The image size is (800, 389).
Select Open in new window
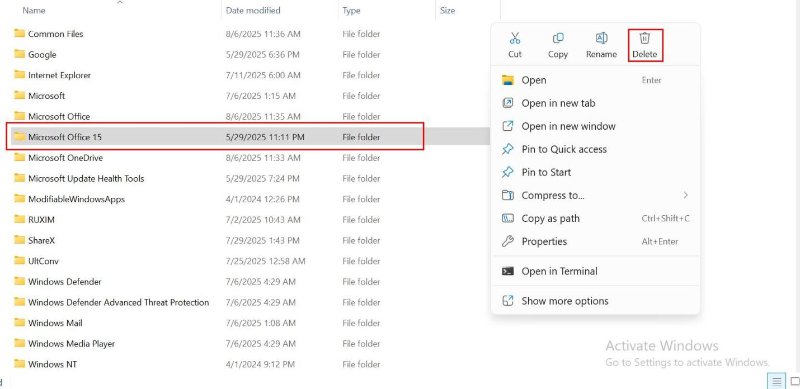(595, 126)
